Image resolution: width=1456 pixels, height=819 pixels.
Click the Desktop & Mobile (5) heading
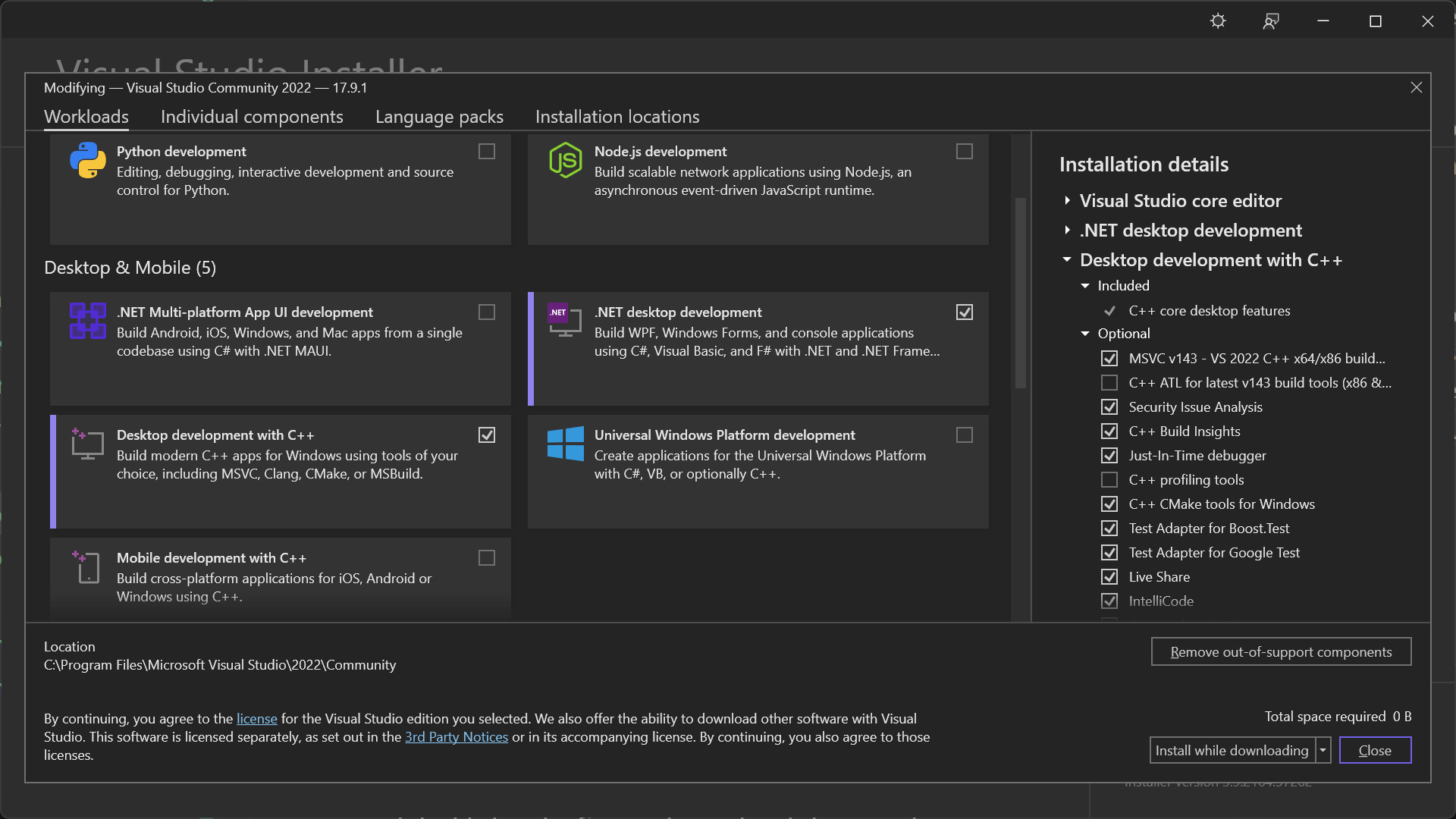(130, 268)
